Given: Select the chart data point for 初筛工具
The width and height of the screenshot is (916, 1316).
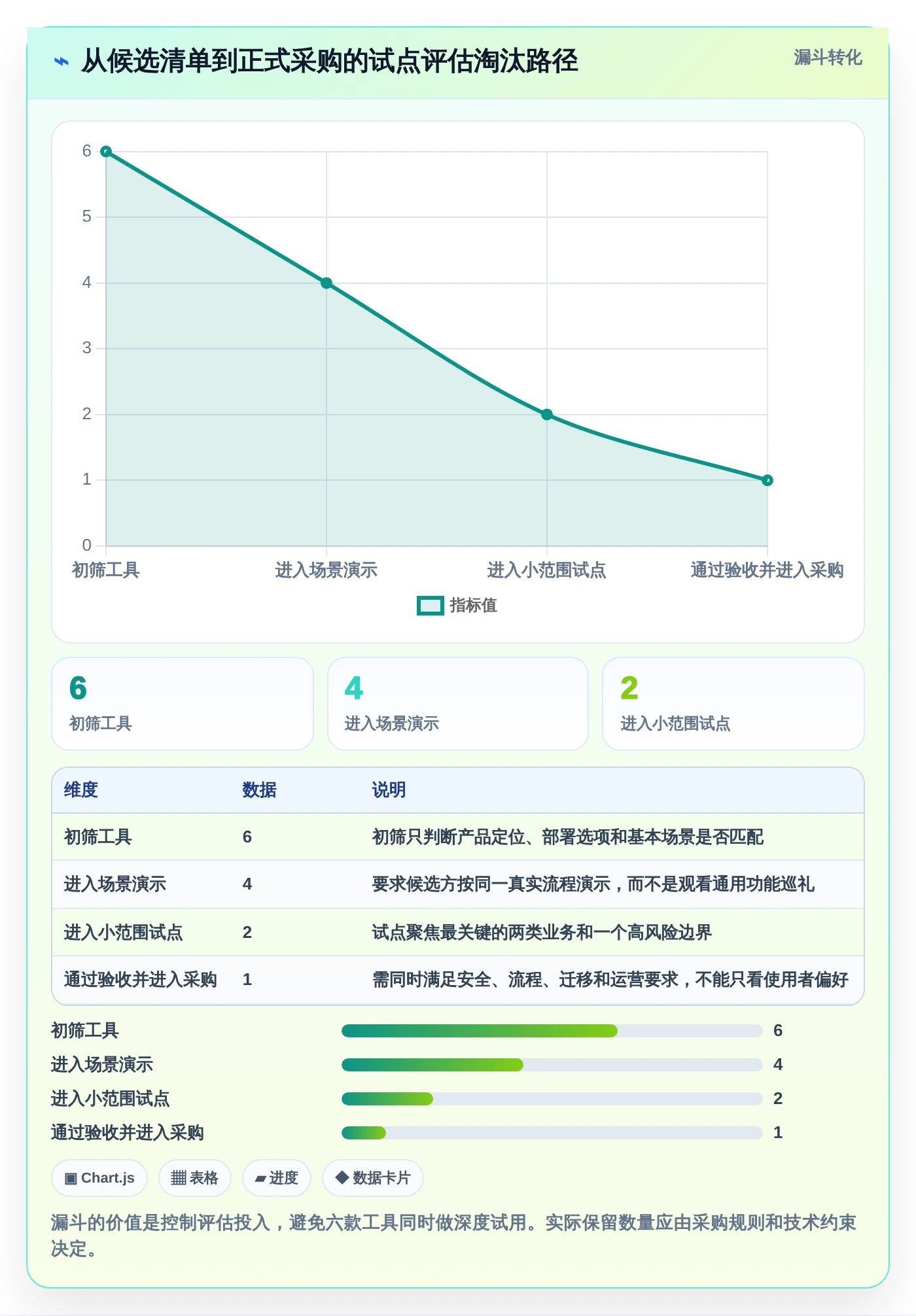Looking at the screenshot, I should pos(106,152).
